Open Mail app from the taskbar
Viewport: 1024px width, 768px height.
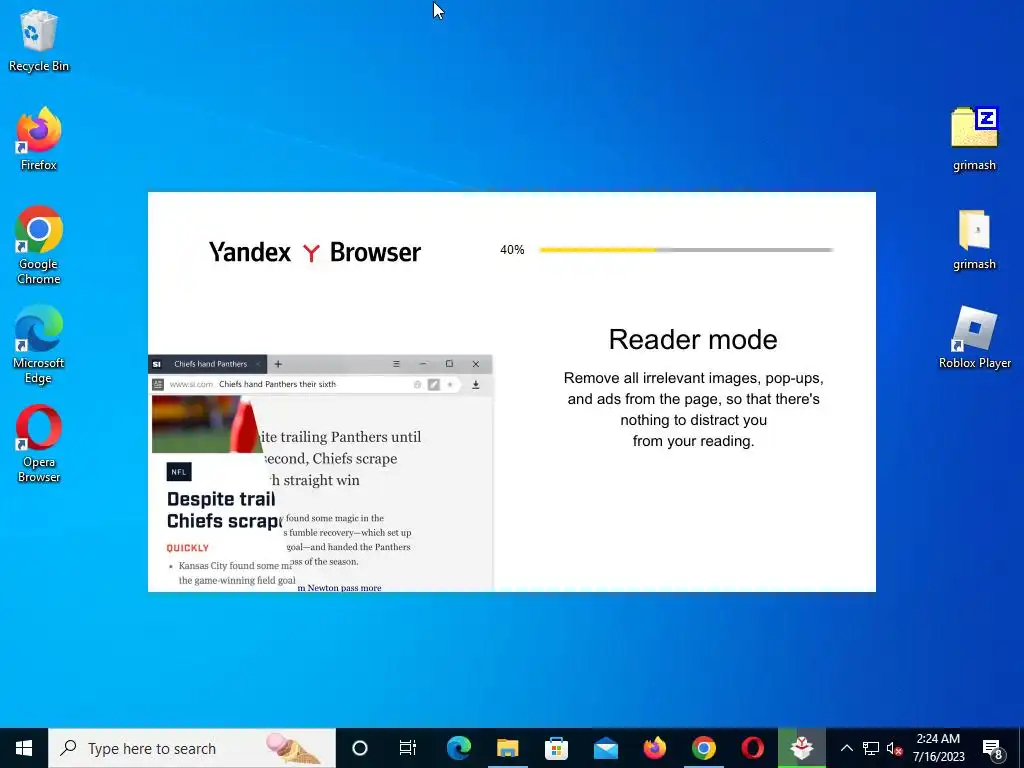click(x=605, y=748)
